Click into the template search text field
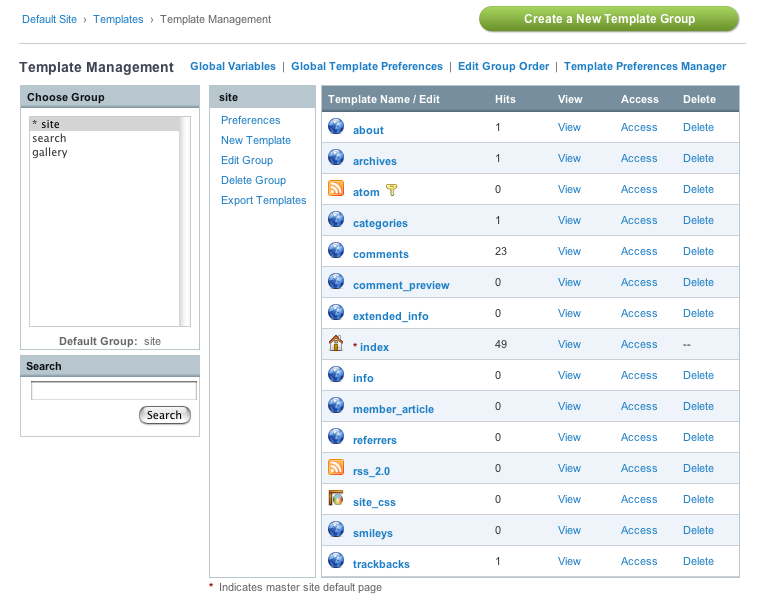The image size is (760, 613). [x=114, y=391]
